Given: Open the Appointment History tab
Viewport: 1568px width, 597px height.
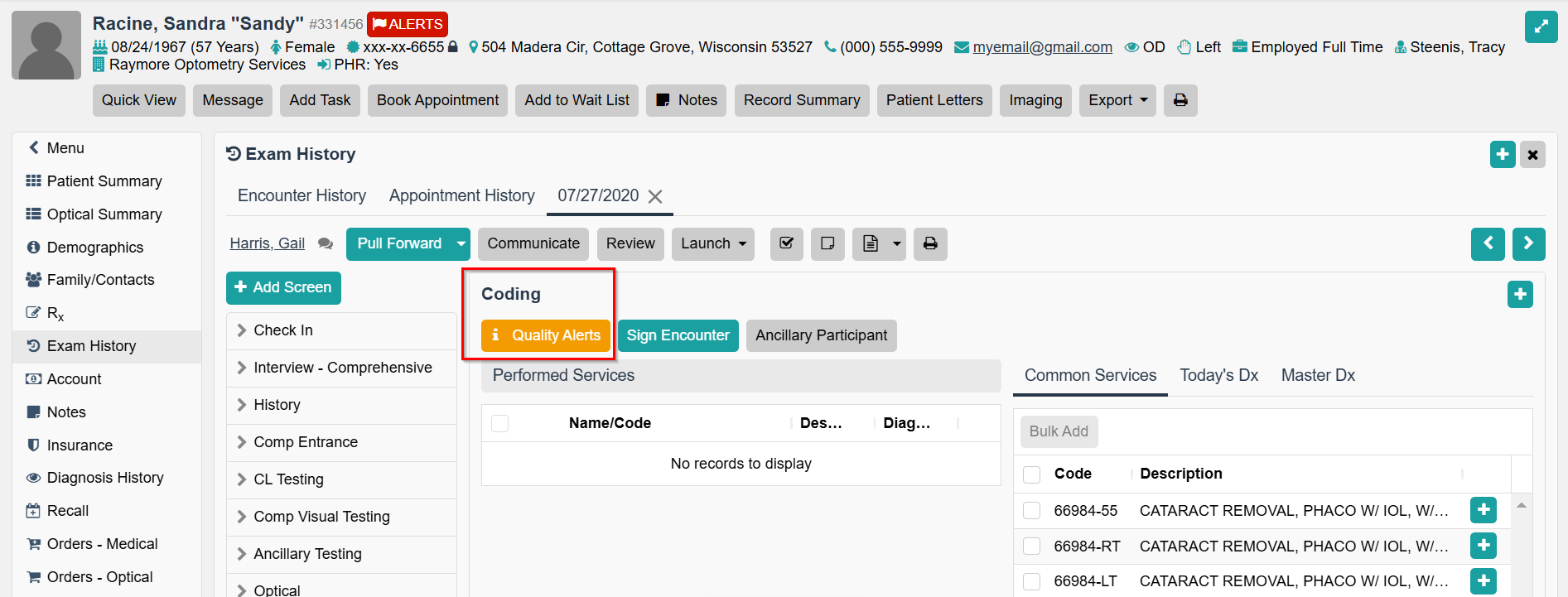Looking at the screenshot, I should pos(461,195).
